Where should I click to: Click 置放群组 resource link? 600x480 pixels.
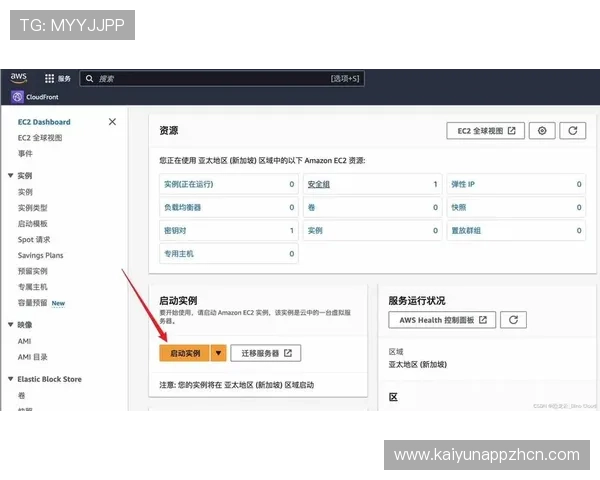click(466, 230)
